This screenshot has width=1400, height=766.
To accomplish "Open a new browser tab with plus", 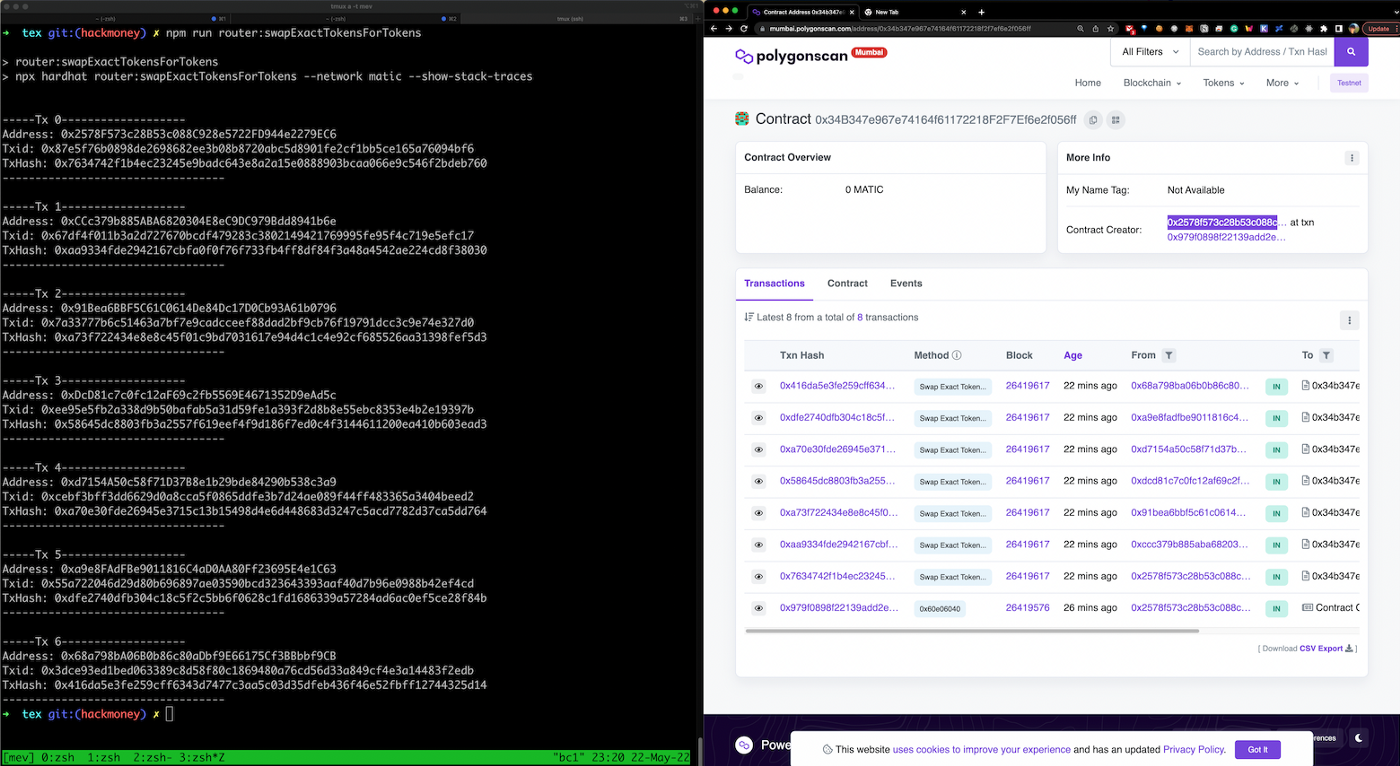I will tap(981, 12).
